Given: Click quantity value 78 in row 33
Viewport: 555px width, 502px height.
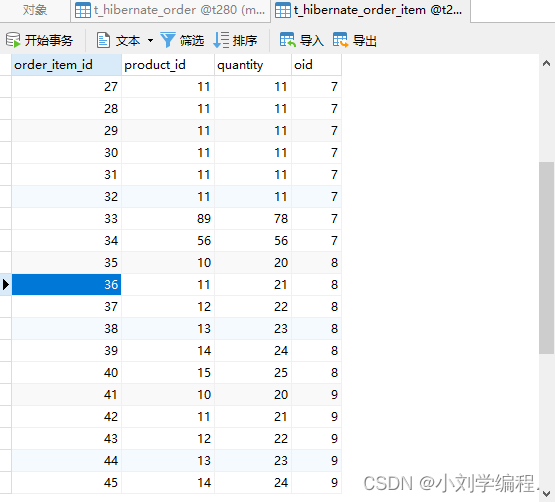Looking at the screenshot, I should click(281, 219).
